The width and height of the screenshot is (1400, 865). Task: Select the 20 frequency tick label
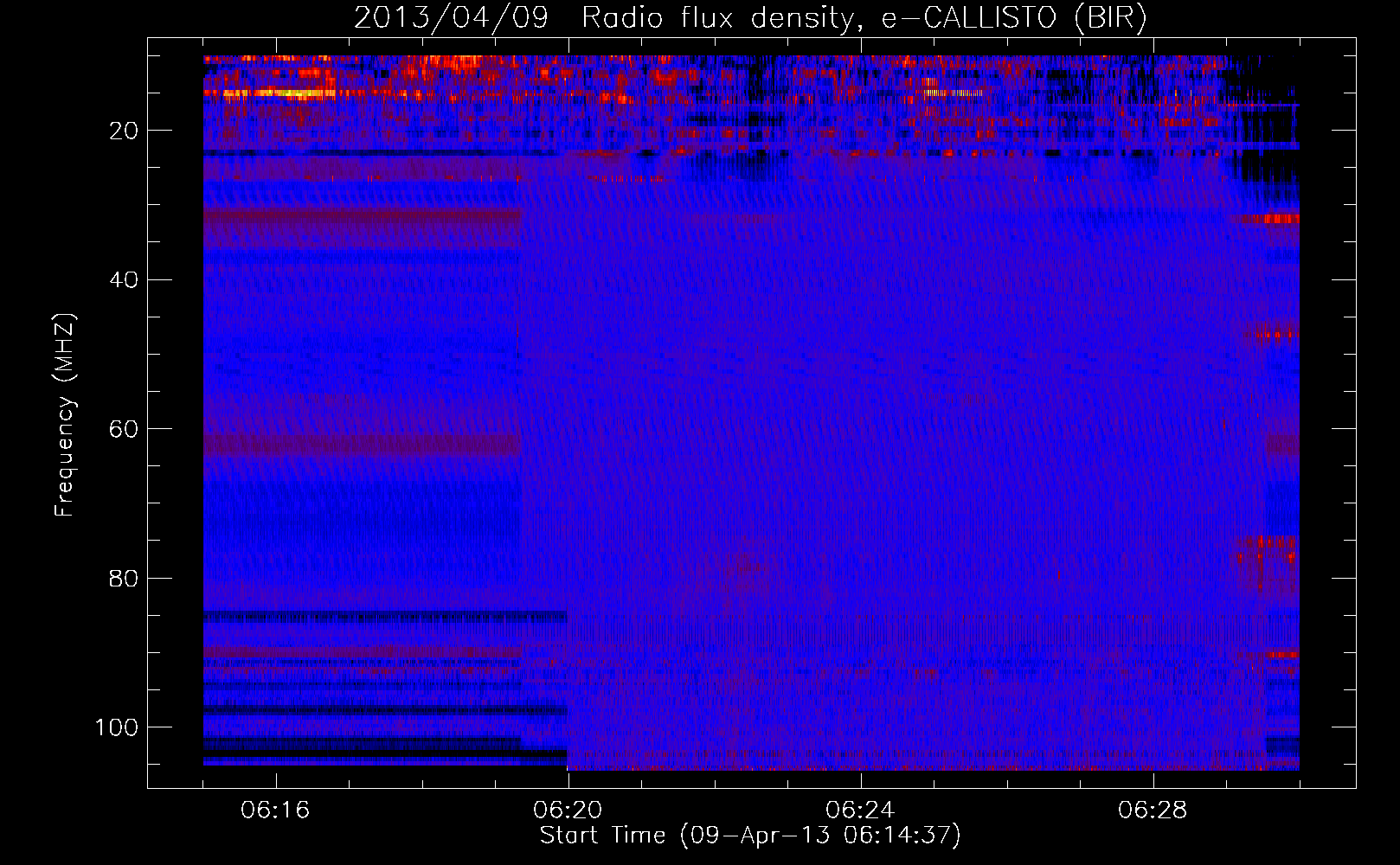tap(124, 131)
